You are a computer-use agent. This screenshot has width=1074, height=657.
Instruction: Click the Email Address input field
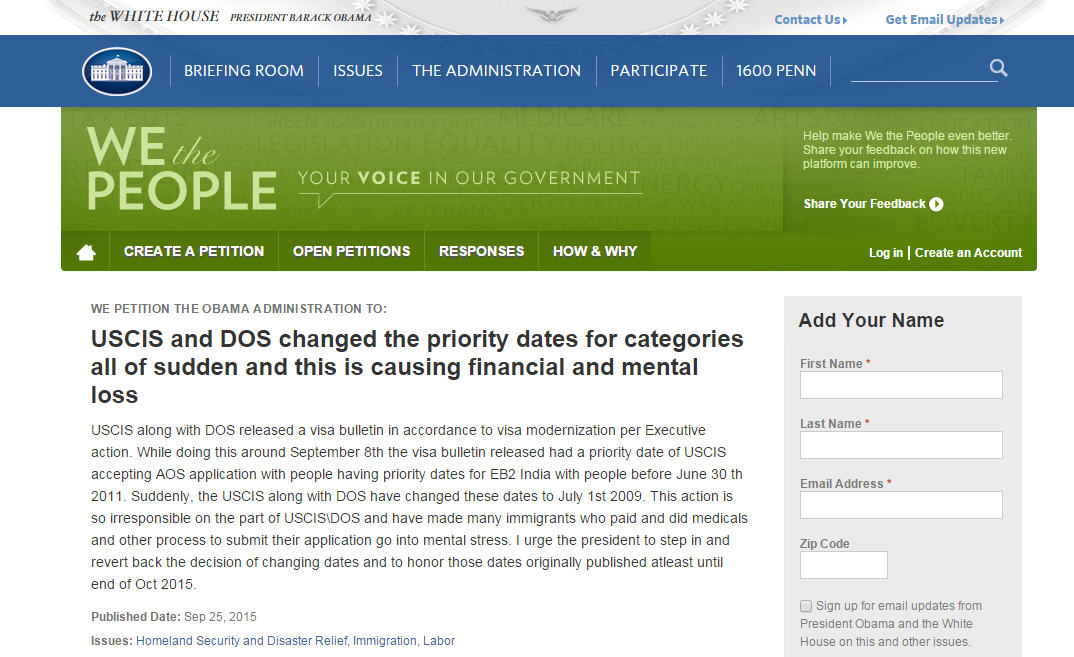coord(901,505)
